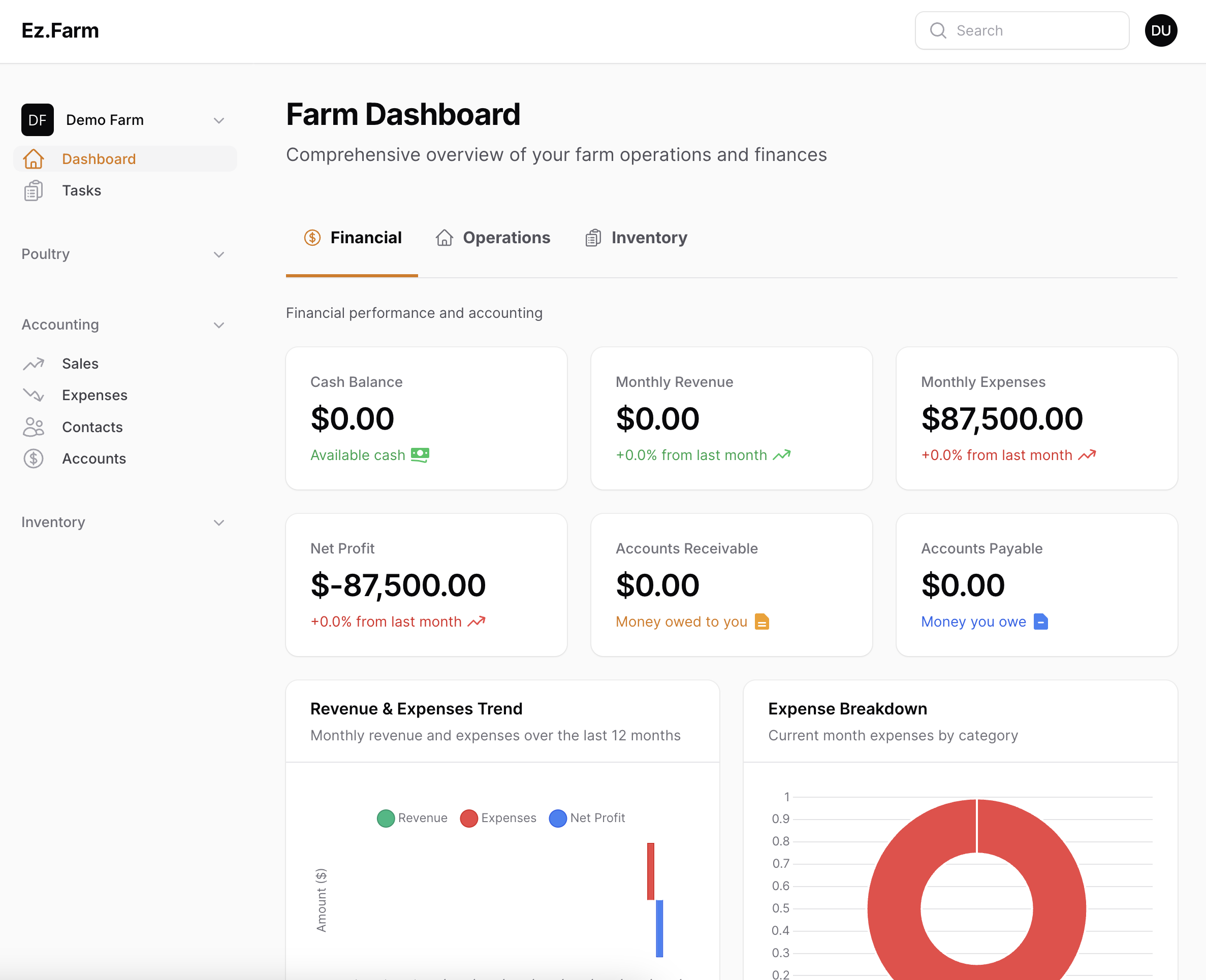Click the Ez.Farm logo
Image resolution: width=1206 pixels, height=980 pixels.
point(60,30)
